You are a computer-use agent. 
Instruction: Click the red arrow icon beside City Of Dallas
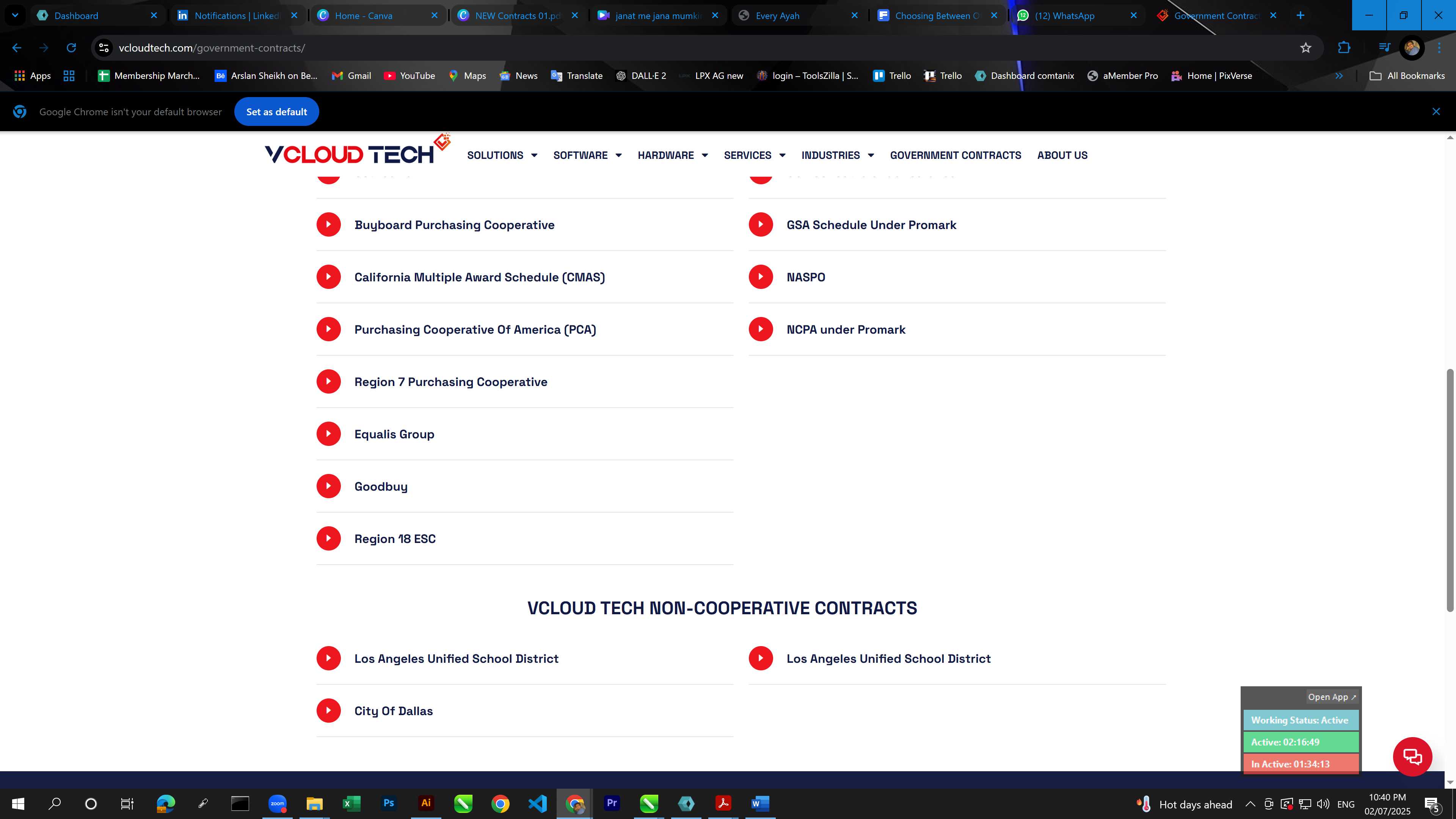pos(328,711)
